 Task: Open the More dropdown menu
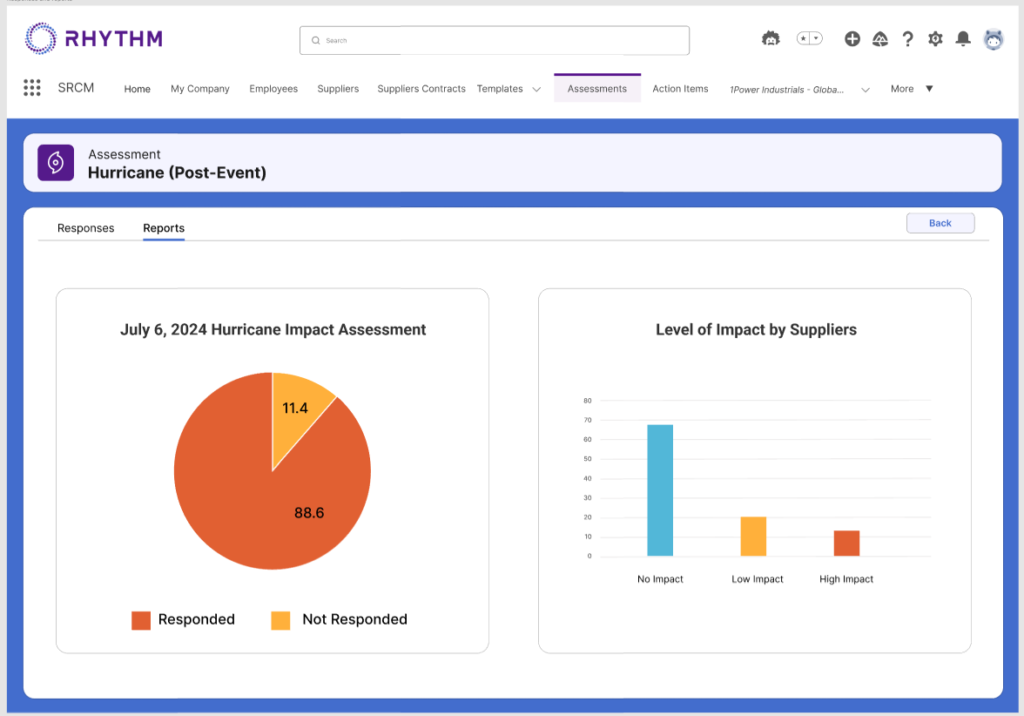point(910,88)
